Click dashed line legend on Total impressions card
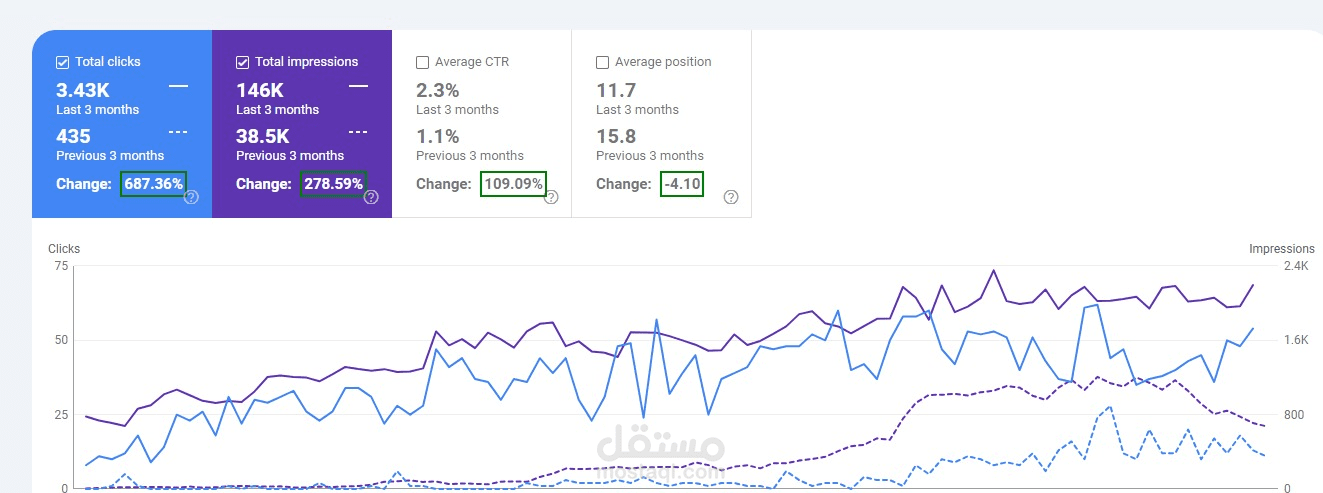 click(358, 132)
